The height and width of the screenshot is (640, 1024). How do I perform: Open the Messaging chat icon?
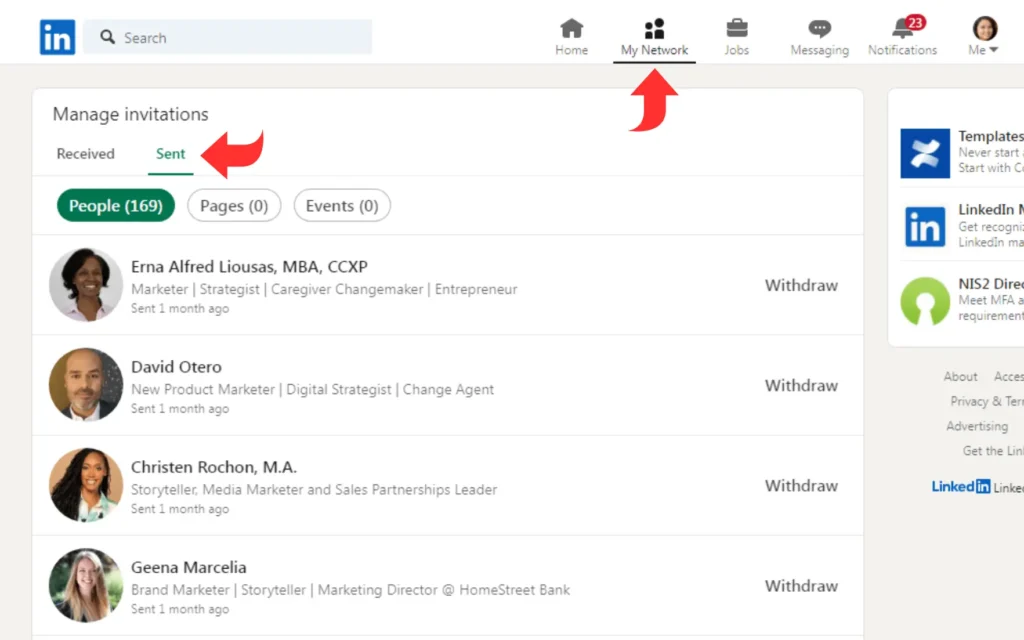[x=819, y=28]
